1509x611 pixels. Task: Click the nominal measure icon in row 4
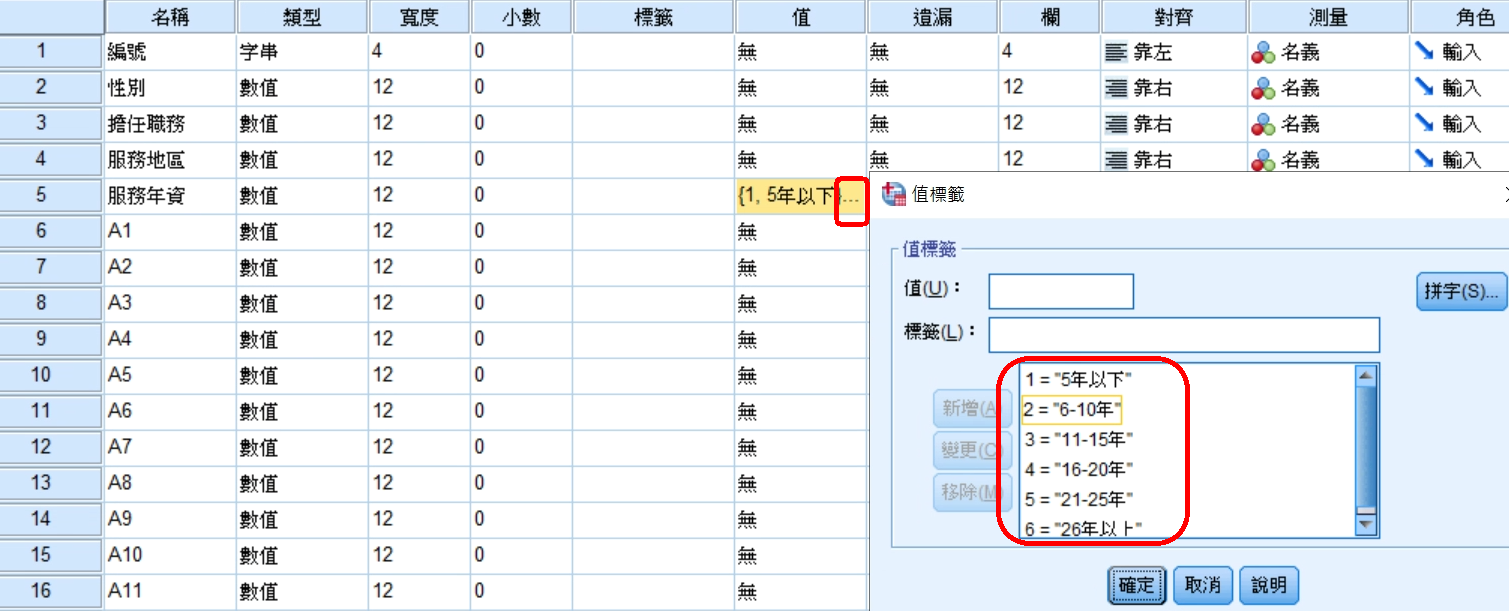[x=1263, y=160]
